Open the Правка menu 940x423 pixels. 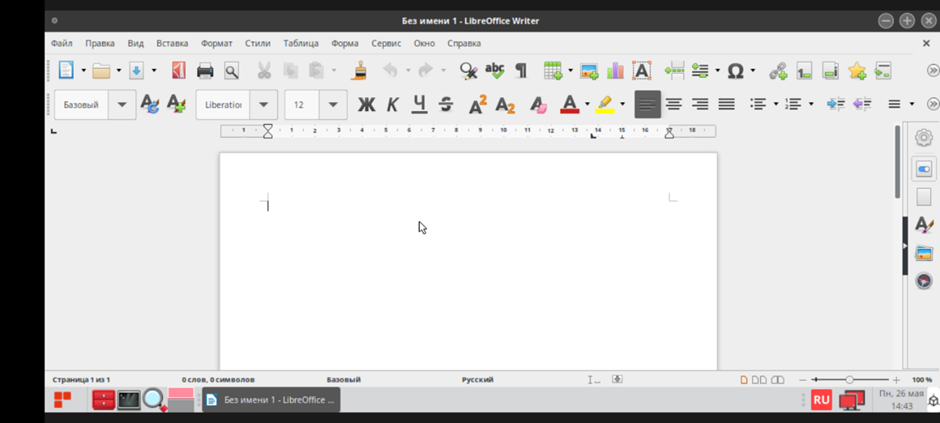pos(100,43)
